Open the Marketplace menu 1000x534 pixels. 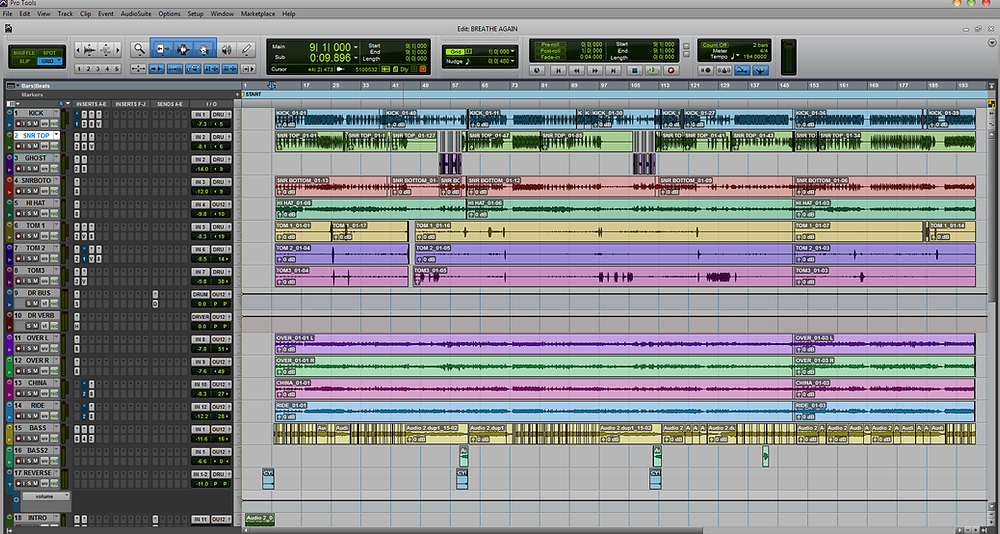click(x=258, y=13)
